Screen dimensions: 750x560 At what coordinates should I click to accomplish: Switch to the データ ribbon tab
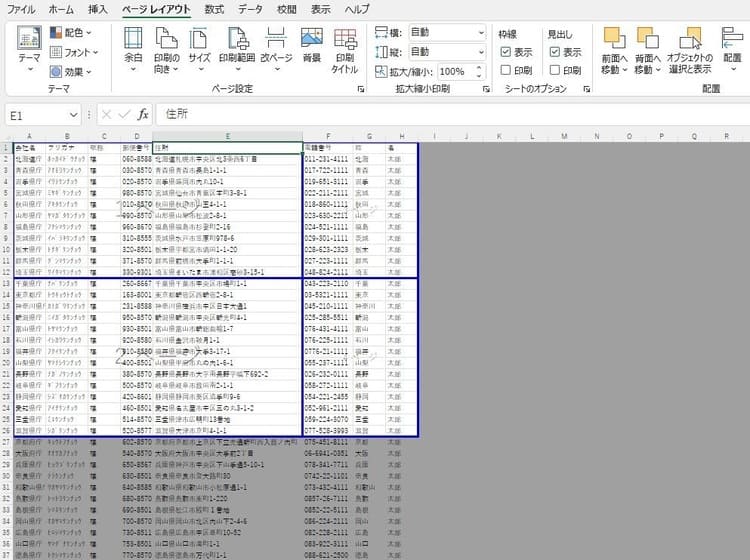click(x=251, y=9)
